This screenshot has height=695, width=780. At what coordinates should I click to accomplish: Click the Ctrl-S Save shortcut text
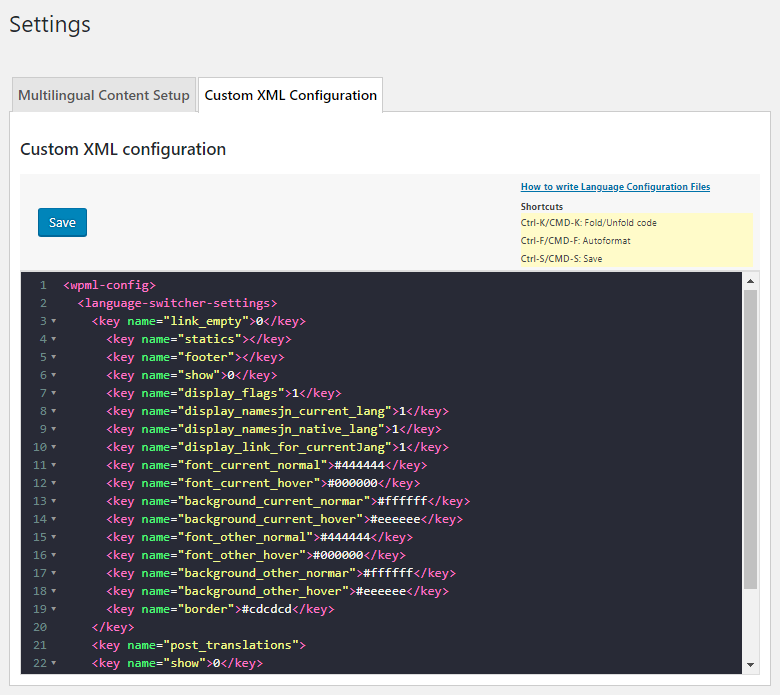click(x=561, y=259)
